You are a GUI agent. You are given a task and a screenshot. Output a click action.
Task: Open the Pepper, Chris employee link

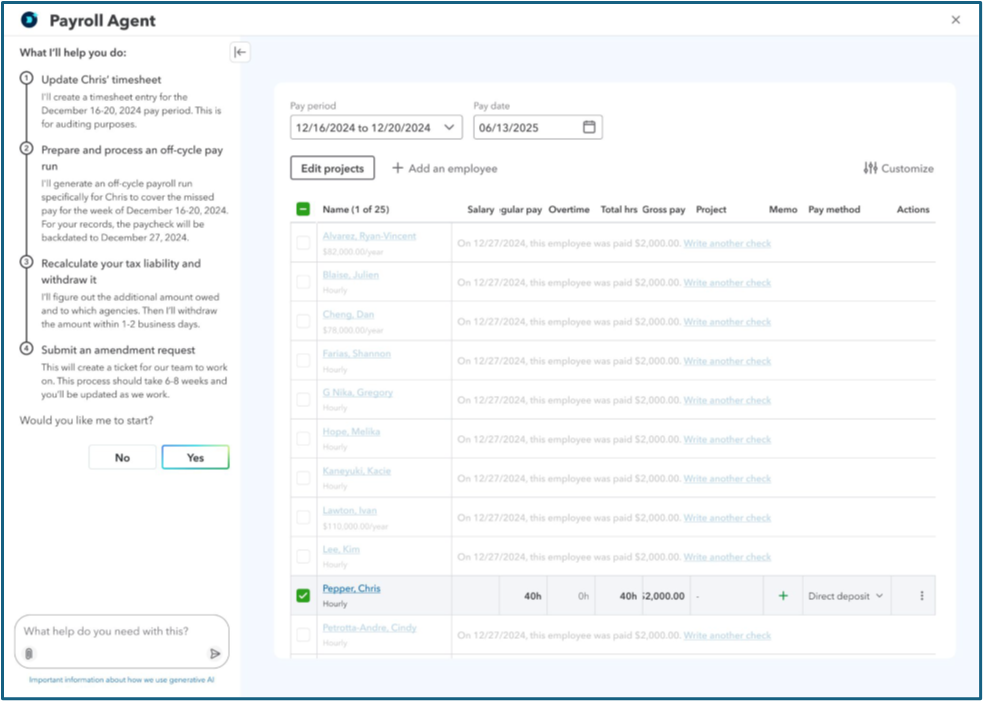[x=351, y=589]
